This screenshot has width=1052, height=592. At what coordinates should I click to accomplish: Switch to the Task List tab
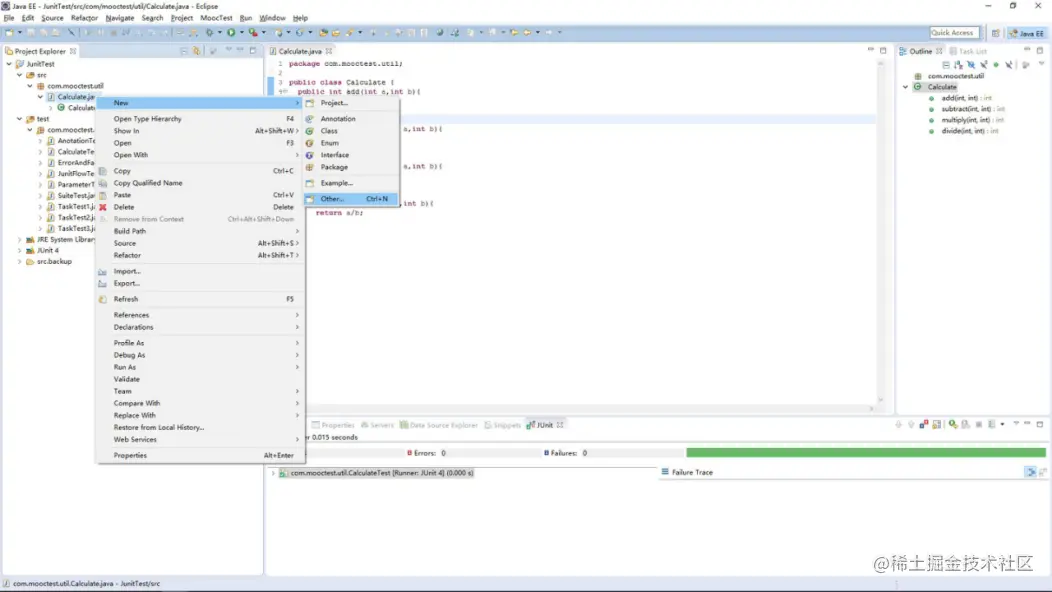(968, 51)
